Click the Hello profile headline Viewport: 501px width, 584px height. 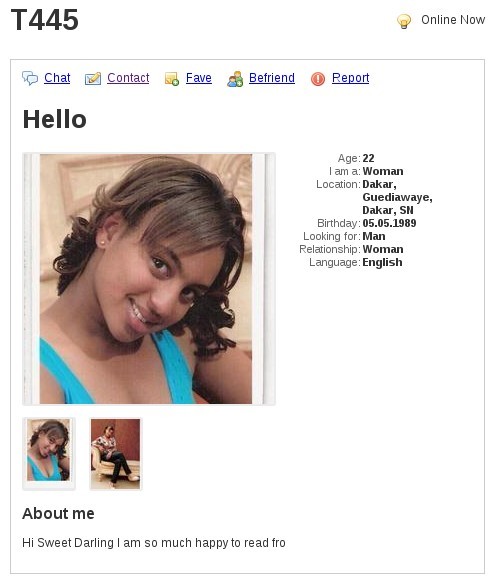(x=54, y=119)
